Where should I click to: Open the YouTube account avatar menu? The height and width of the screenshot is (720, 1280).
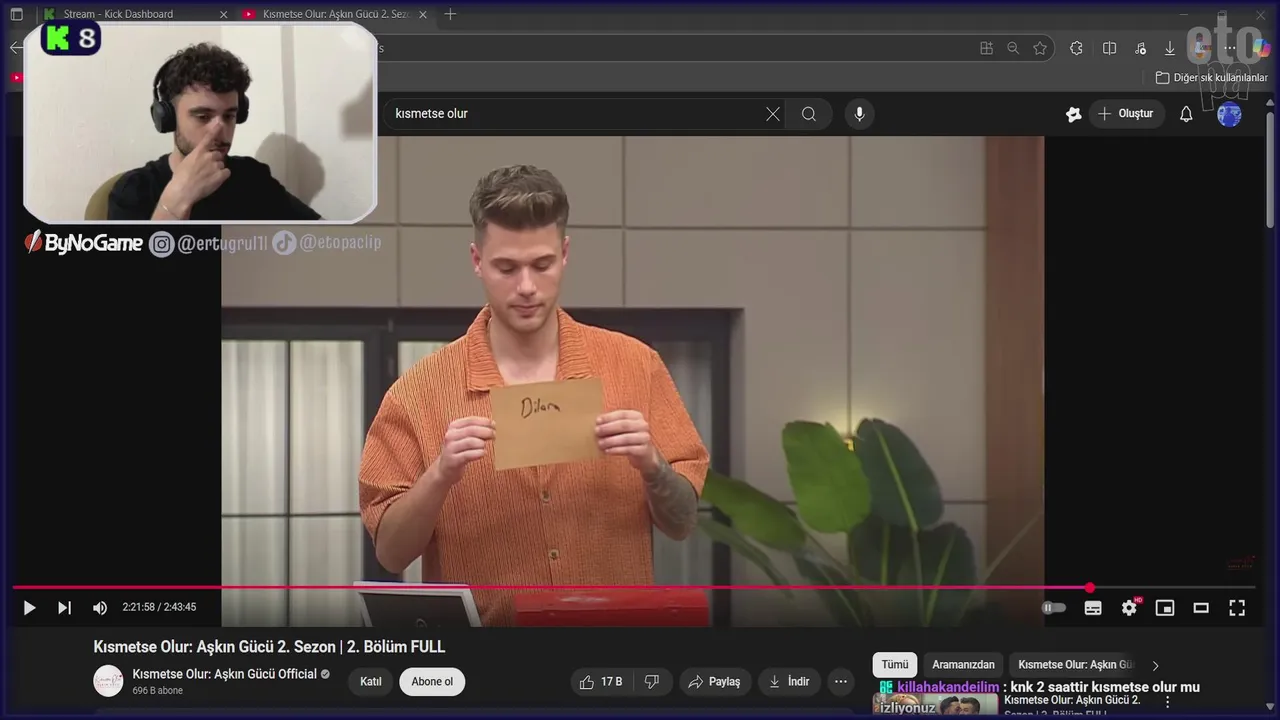point(1229,114)
